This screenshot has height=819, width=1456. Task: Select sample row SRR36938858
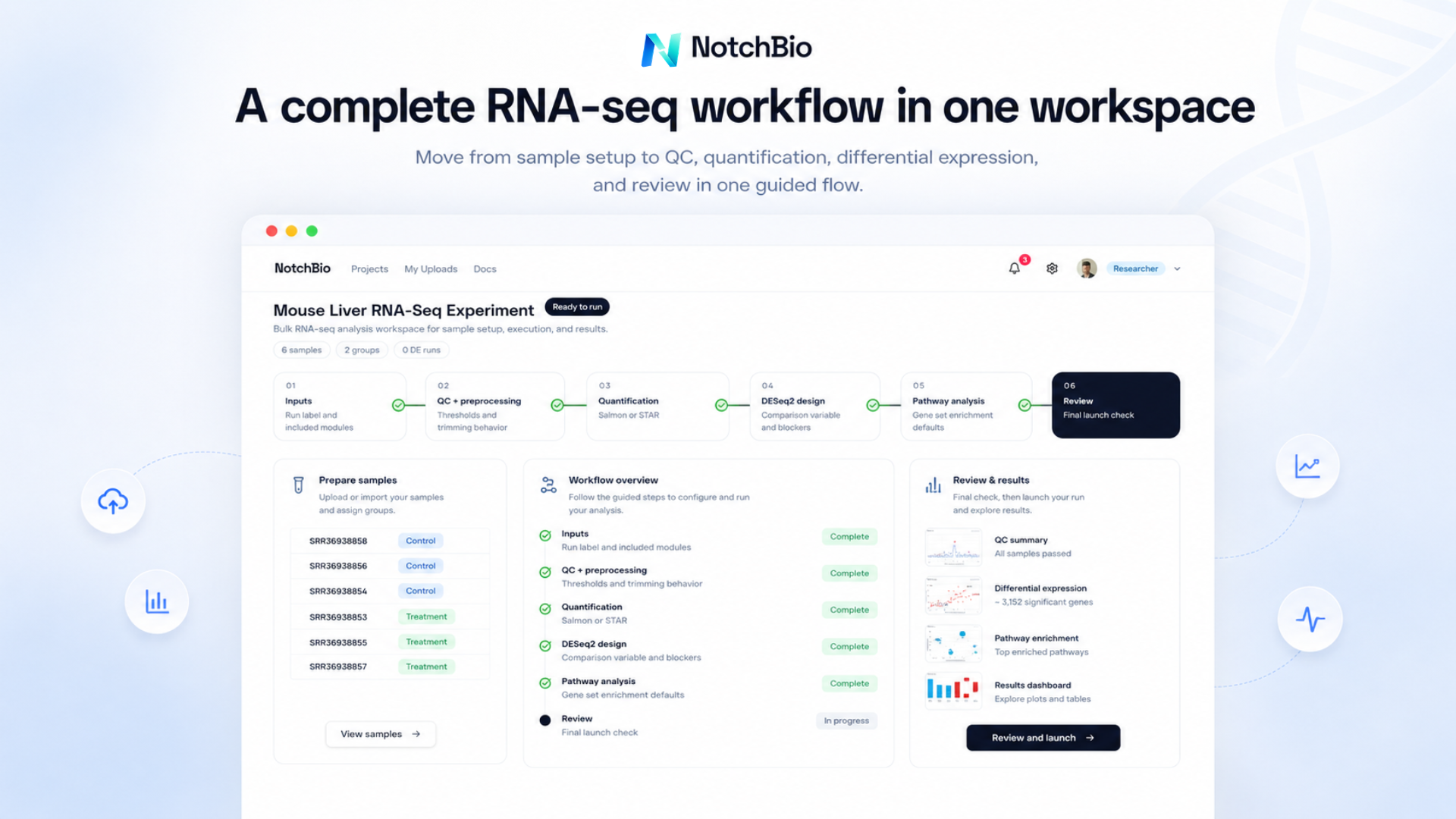390,541
